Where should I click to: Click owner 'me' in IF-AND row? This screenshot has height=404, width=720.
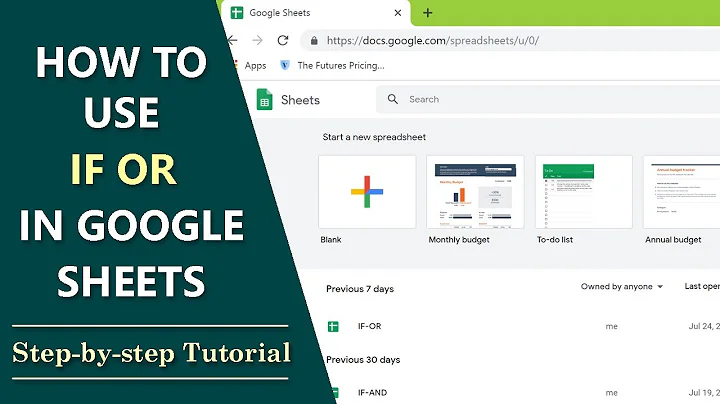tap(611, 393)
